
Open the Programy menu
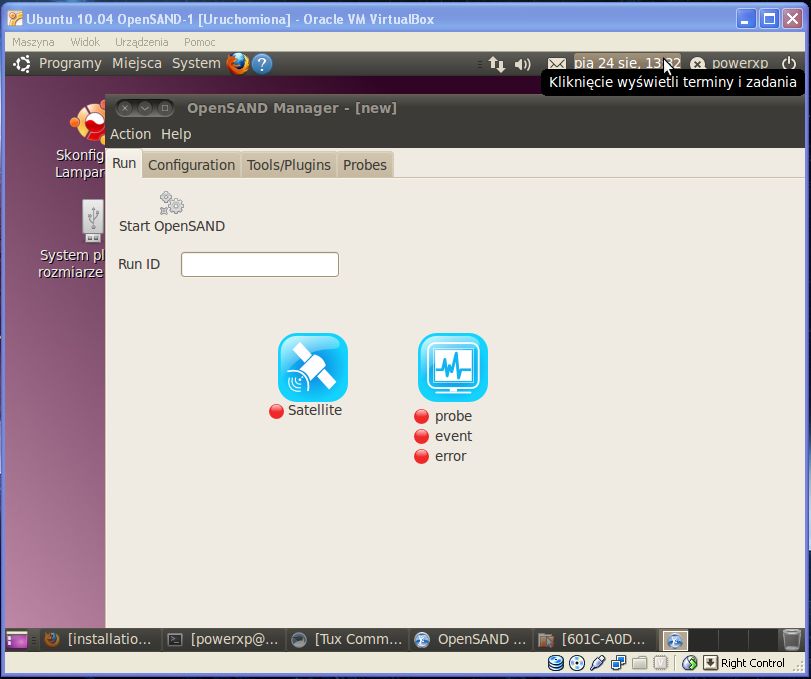click(x=70, y=63)
